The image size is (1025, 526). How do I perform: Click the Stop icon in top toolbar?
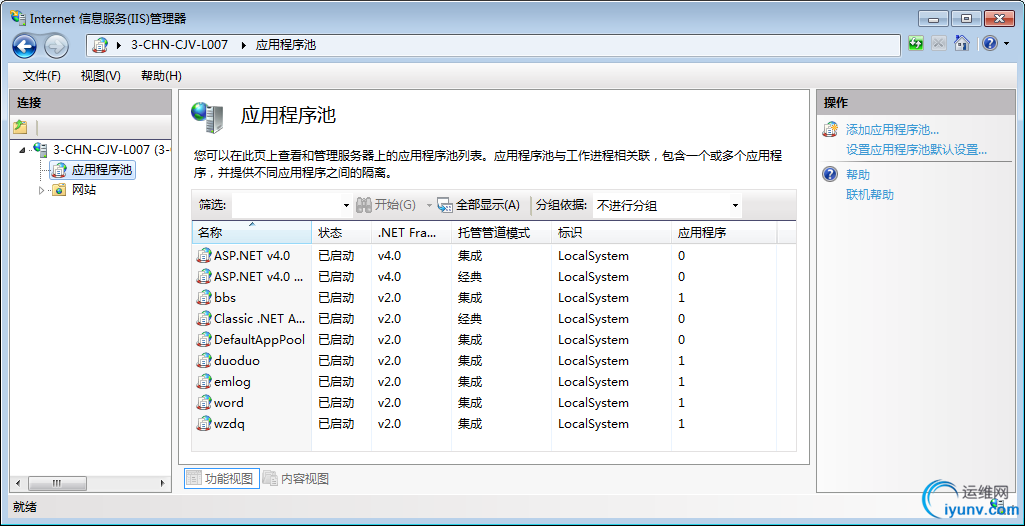[x=939, y=44]
